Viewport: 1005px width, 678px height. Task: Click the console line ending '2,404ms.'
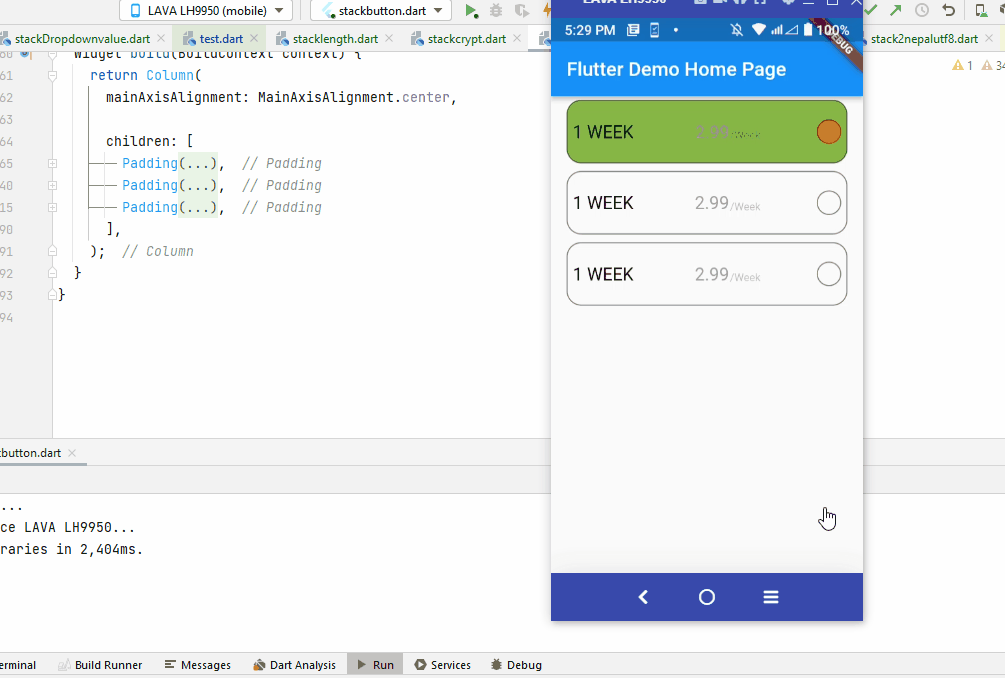(x=71, y=550)
